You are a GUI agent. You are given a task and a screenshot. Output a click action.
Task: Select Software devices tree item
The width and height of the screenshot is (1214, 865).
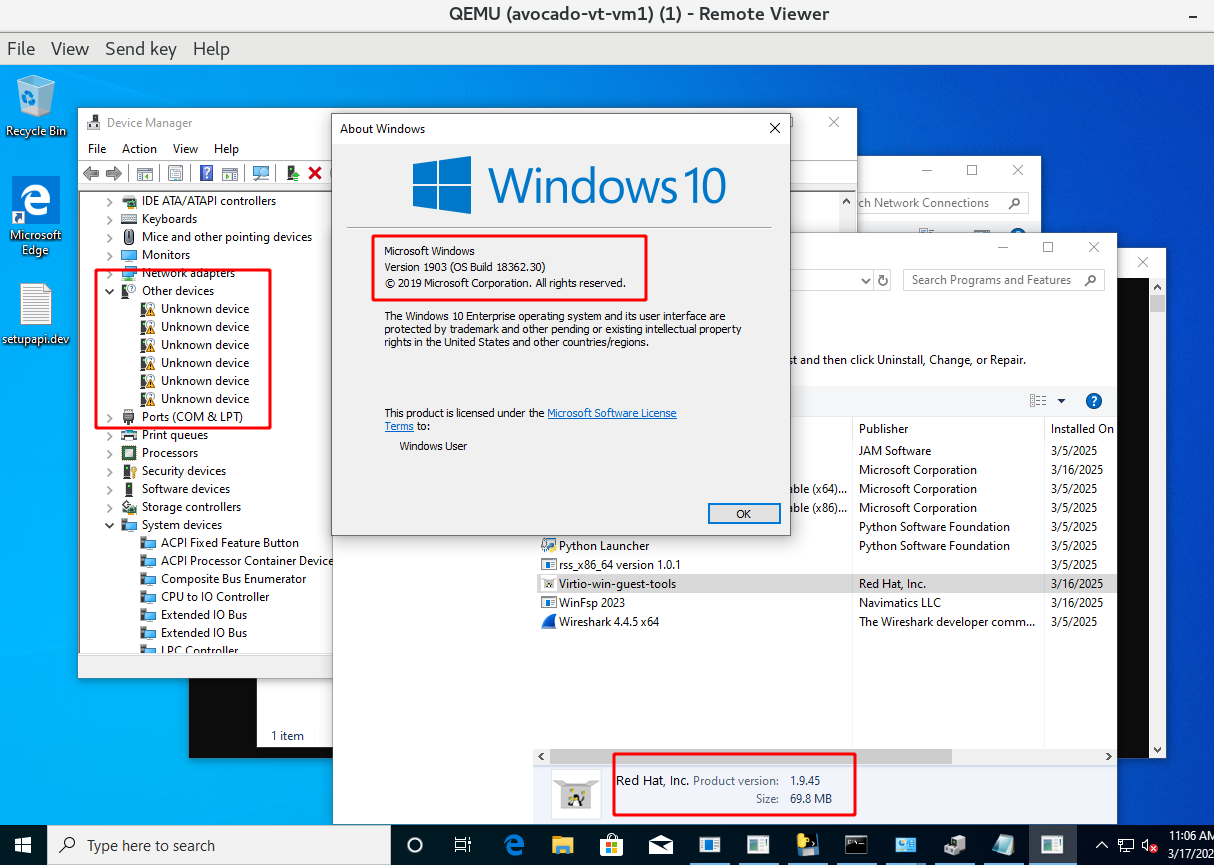(185, 489)
